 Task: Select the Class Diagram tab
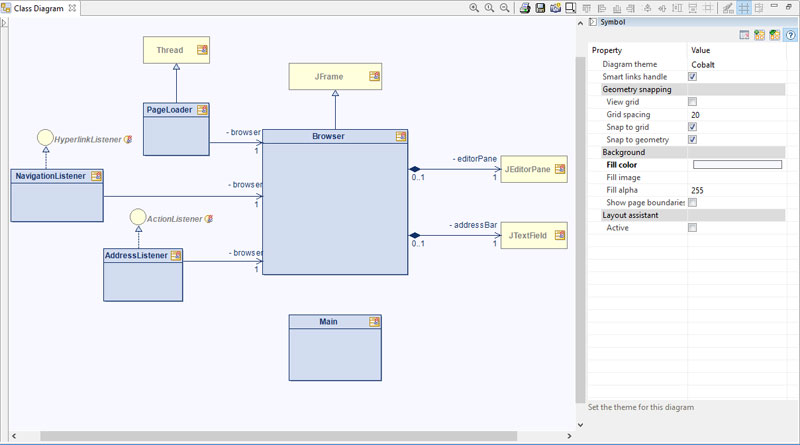point(39,8)
